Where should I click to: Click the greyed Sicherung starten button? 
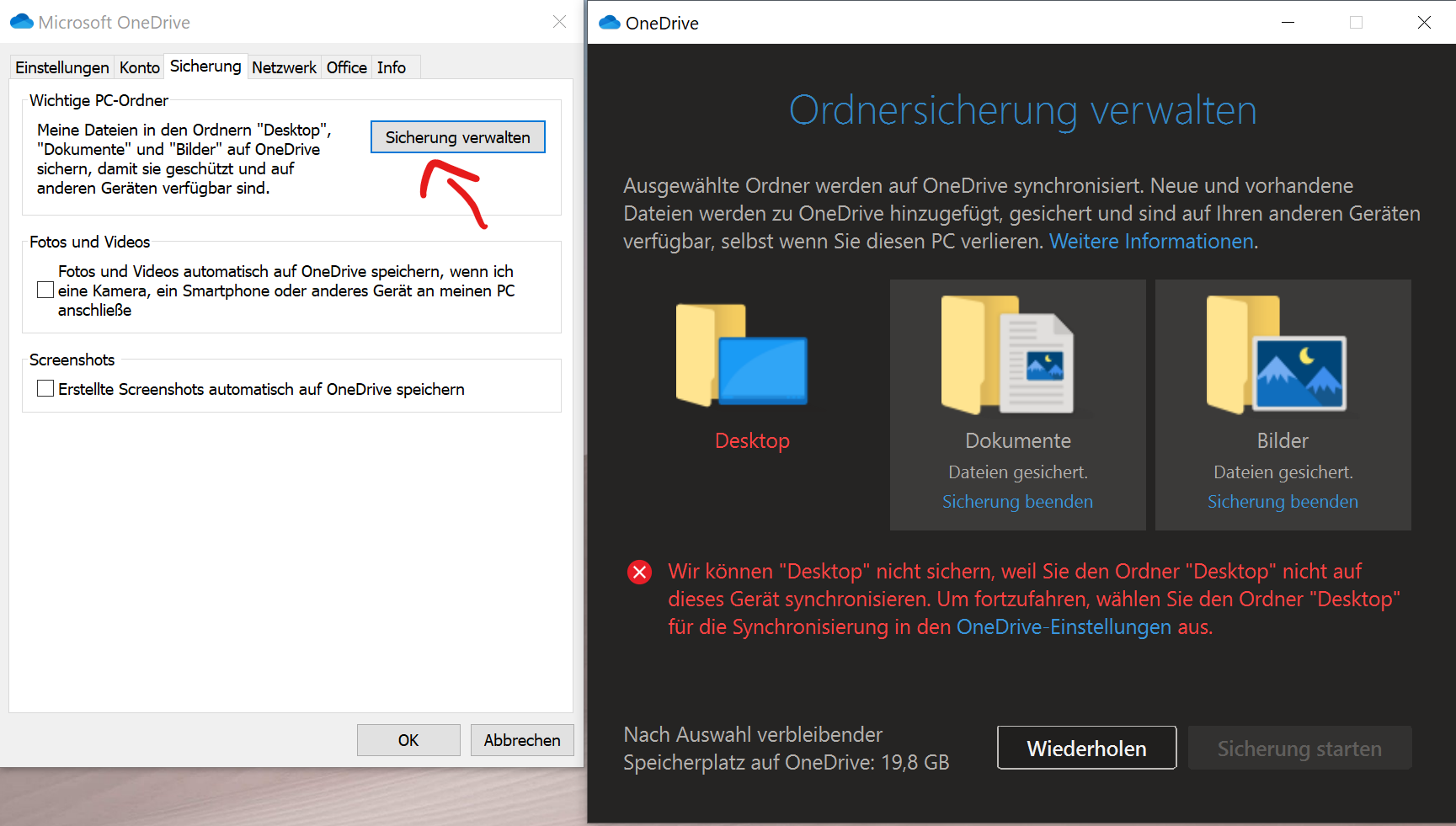pos(1299,748)
